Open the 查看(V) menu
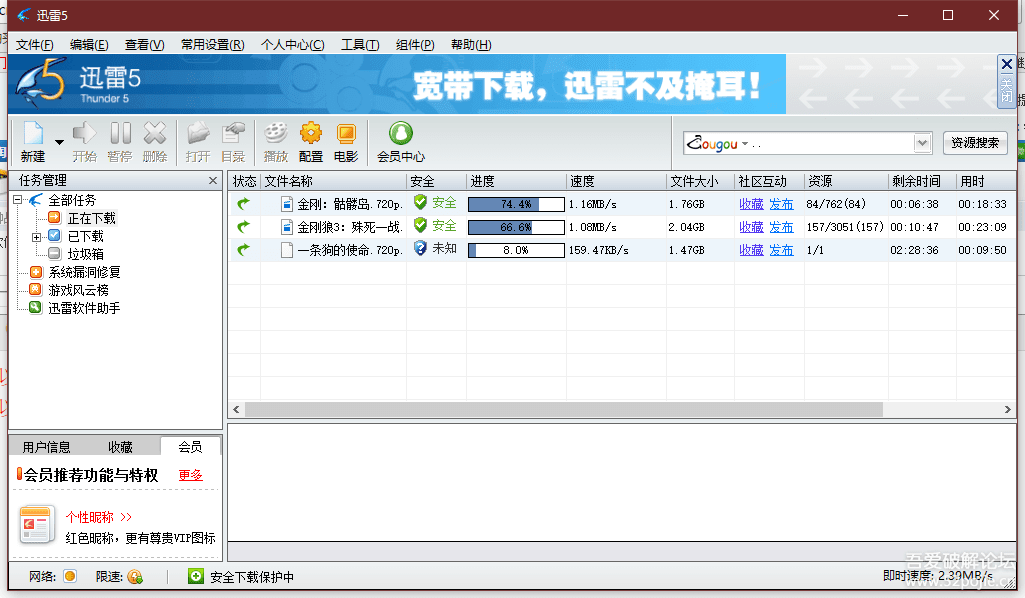Viewport: 1025px width, 598px height. [x=144, y=44]
